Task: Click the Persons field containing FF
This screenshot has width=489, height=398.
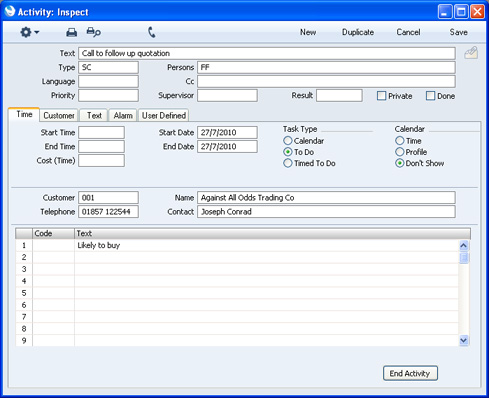Action: (326, 67)
